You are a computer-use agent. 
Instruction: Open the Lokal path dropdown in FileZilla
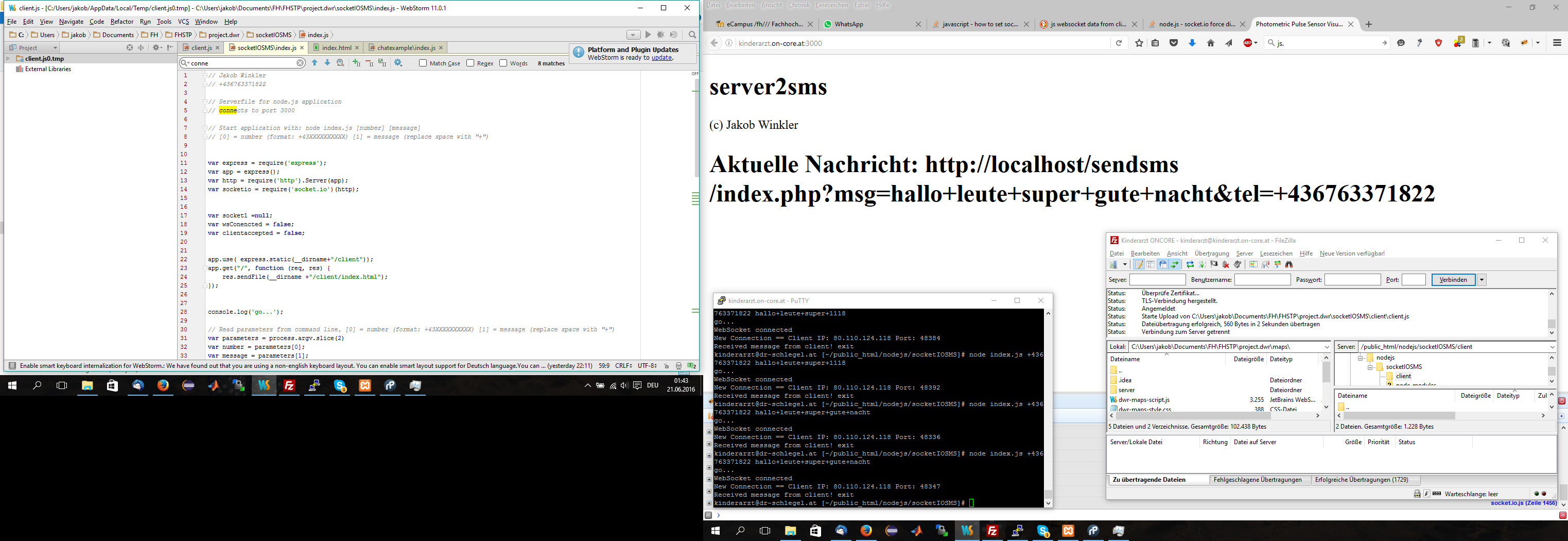(x=1327, y=347)
